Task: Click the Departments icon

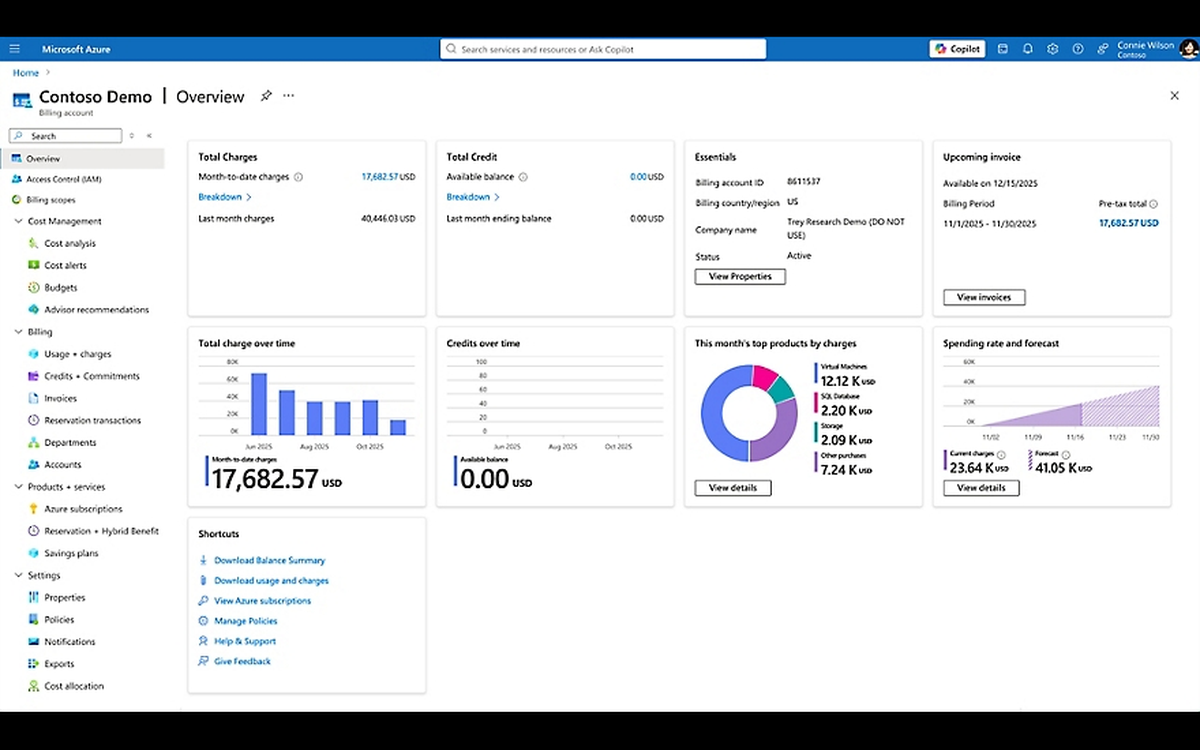Action: [x=34, y=442]
